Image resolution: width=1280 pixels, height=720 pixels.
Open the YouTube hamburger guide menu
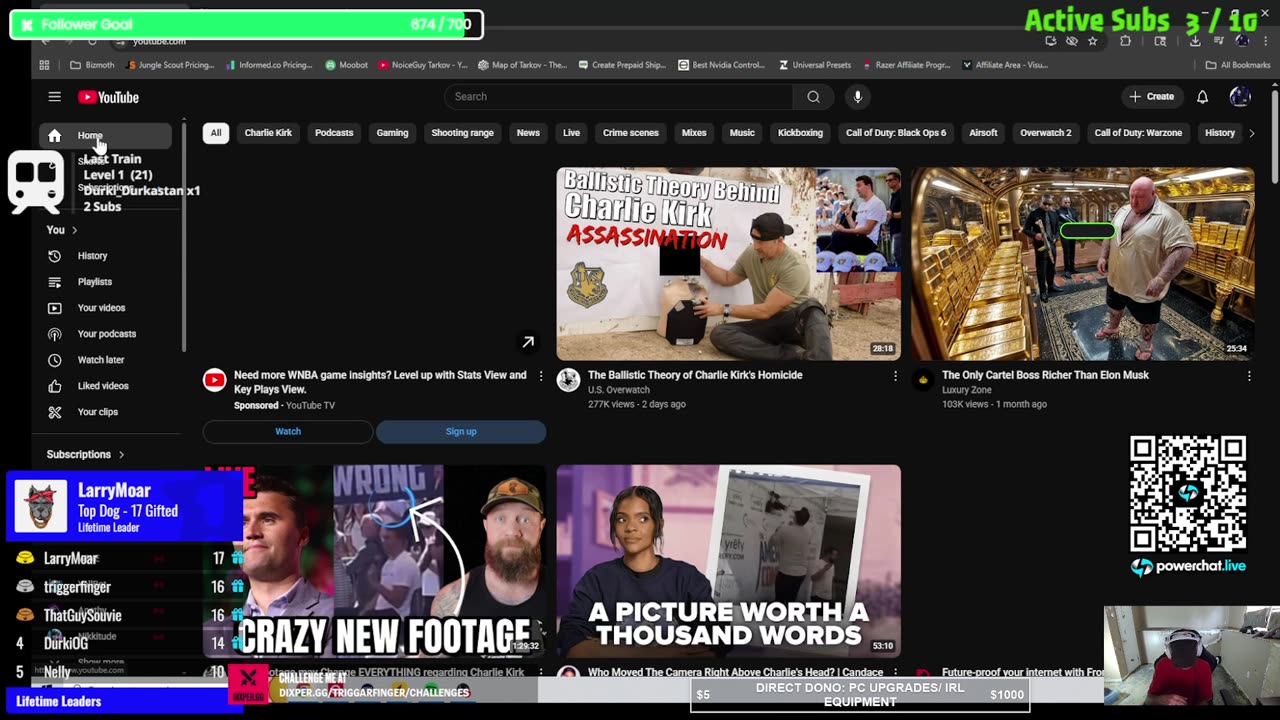pyautogui.click(x=55, y=97)
